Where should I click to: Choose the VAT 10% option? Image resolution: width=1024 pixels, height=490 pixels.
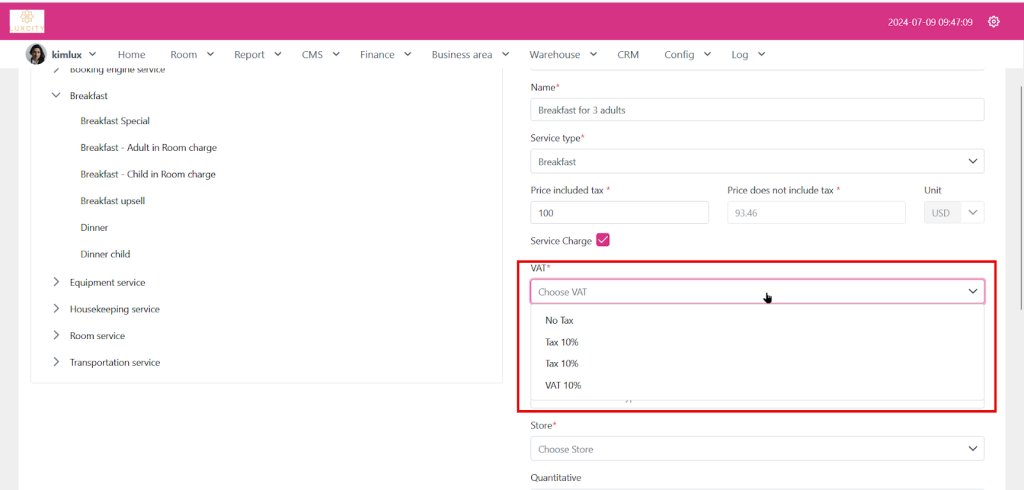(x=563, y=385)
